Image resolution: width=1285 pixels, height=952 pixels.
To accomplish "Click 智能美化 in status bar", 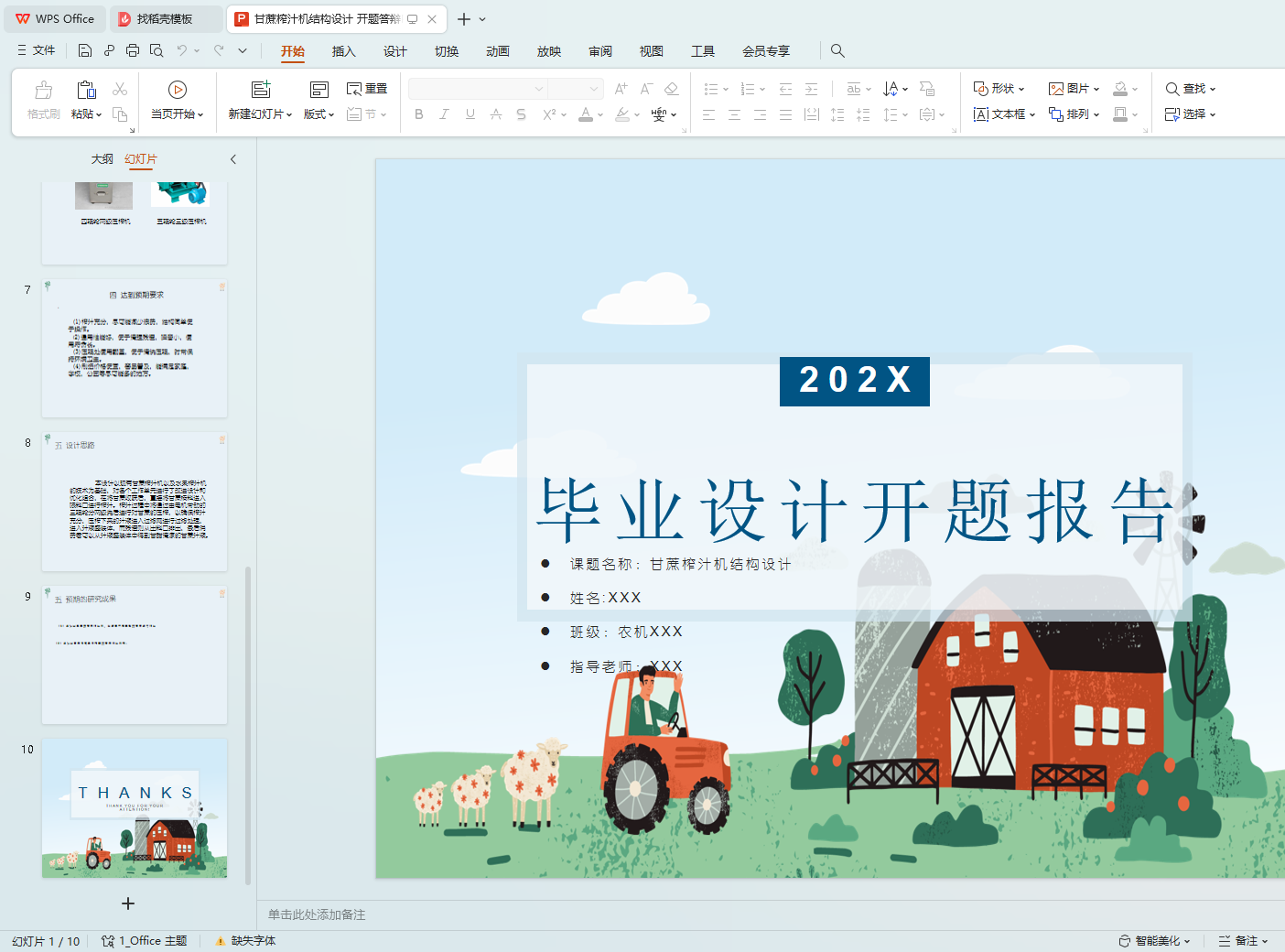I will 1154,941.
